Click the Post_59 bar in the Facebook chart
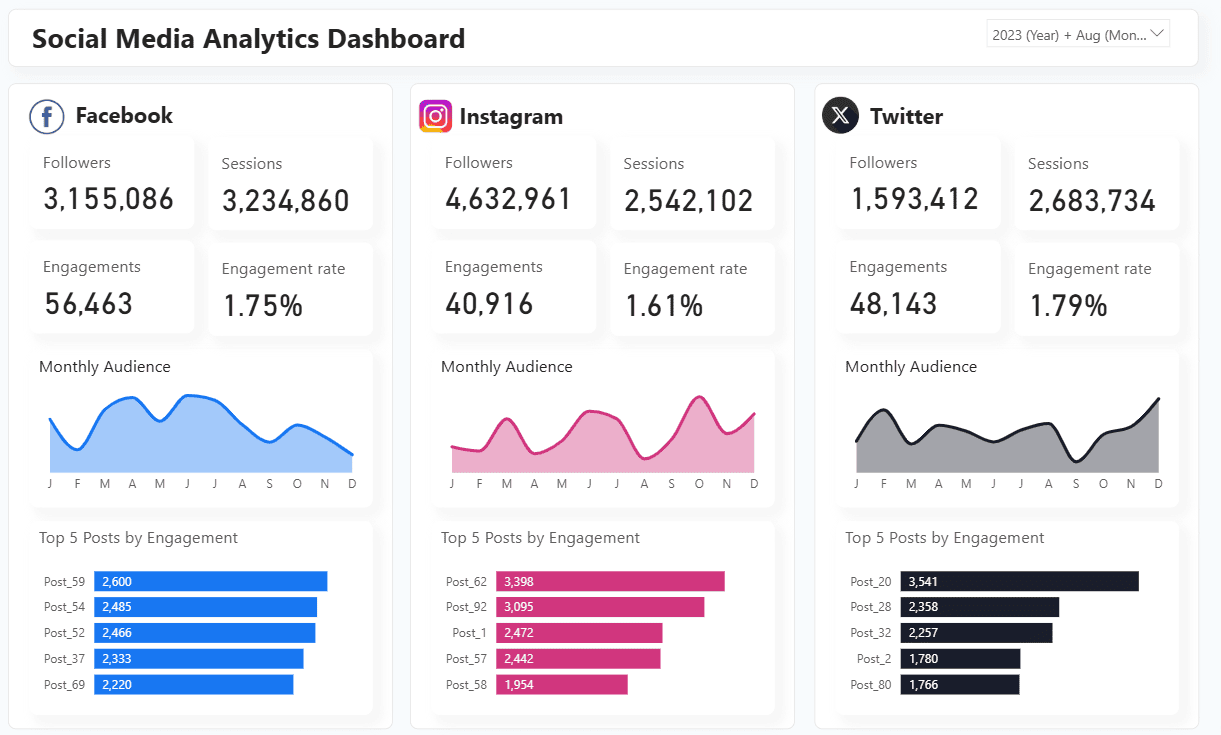 211,581
